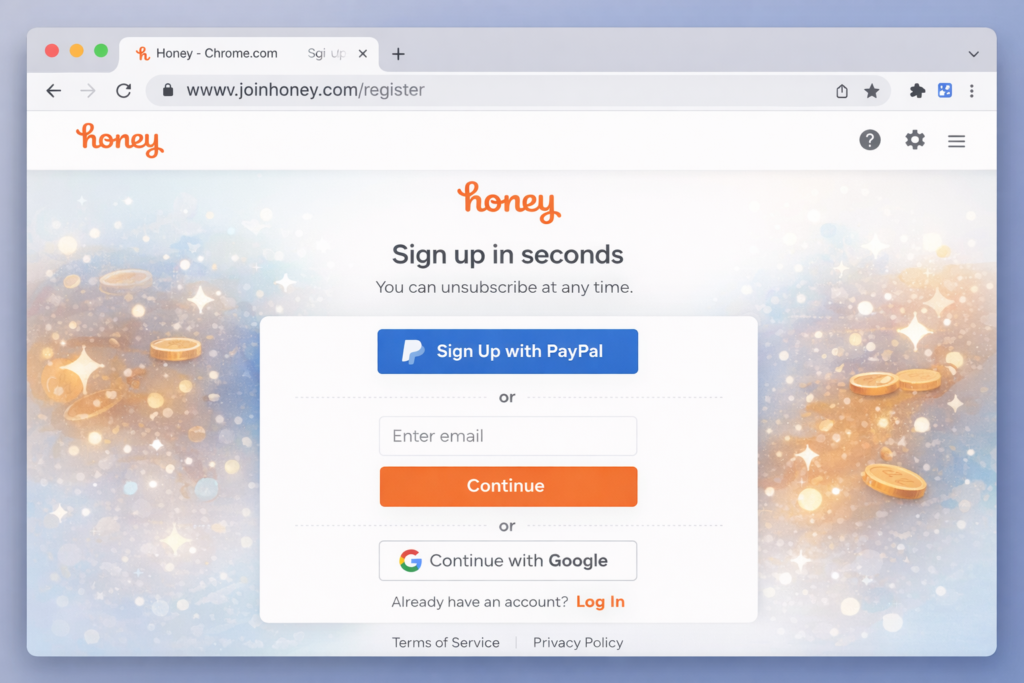Screen dimensions: 1024x683
Task: Follow the Log In link
Action: 600,601
